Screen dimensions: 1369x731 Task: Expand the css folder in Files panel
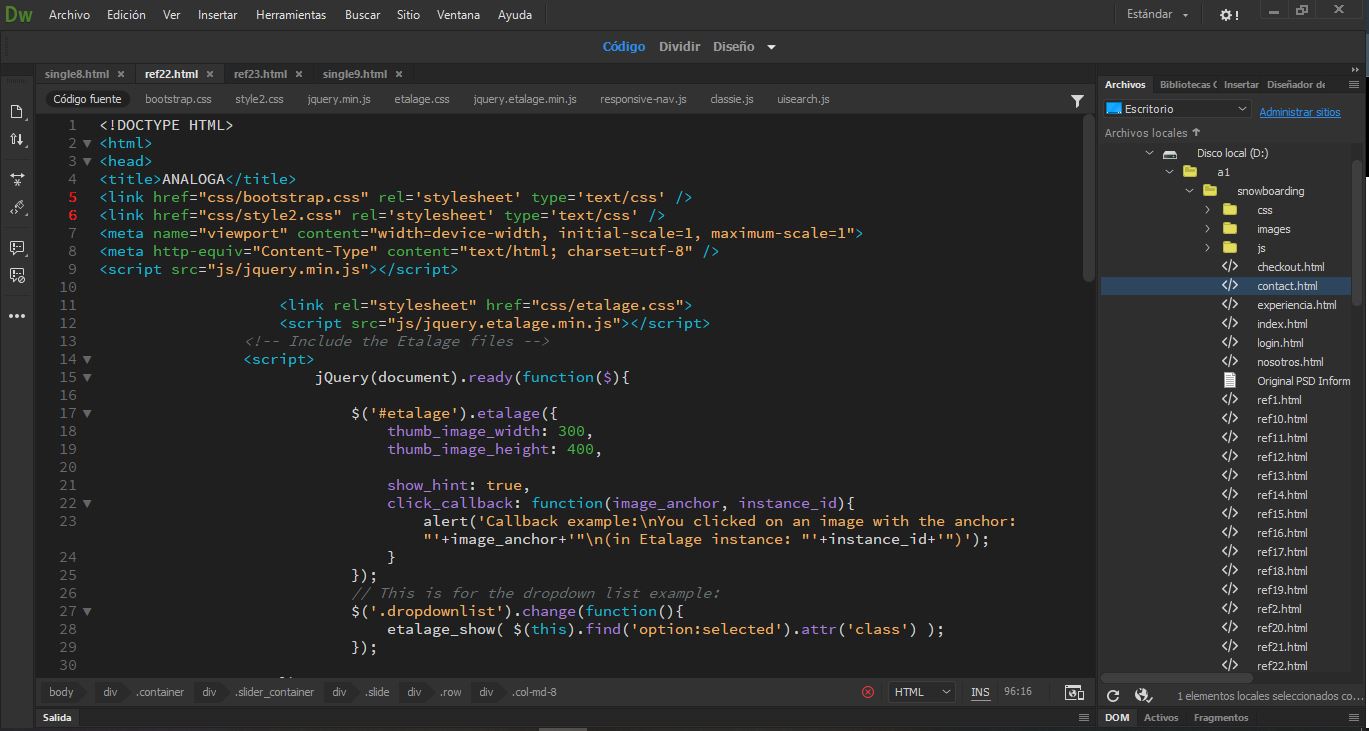point(1207,210)
